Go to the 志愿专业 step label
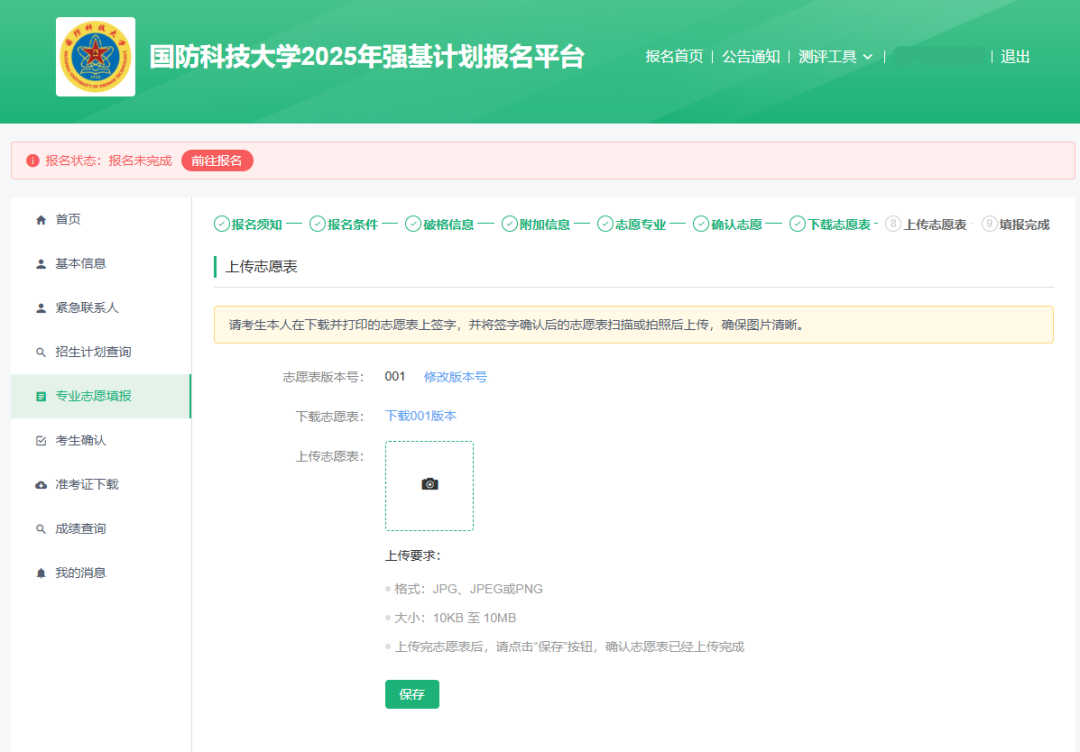The width and height of the screenshot is (1080, 752). tap(641, 224)
